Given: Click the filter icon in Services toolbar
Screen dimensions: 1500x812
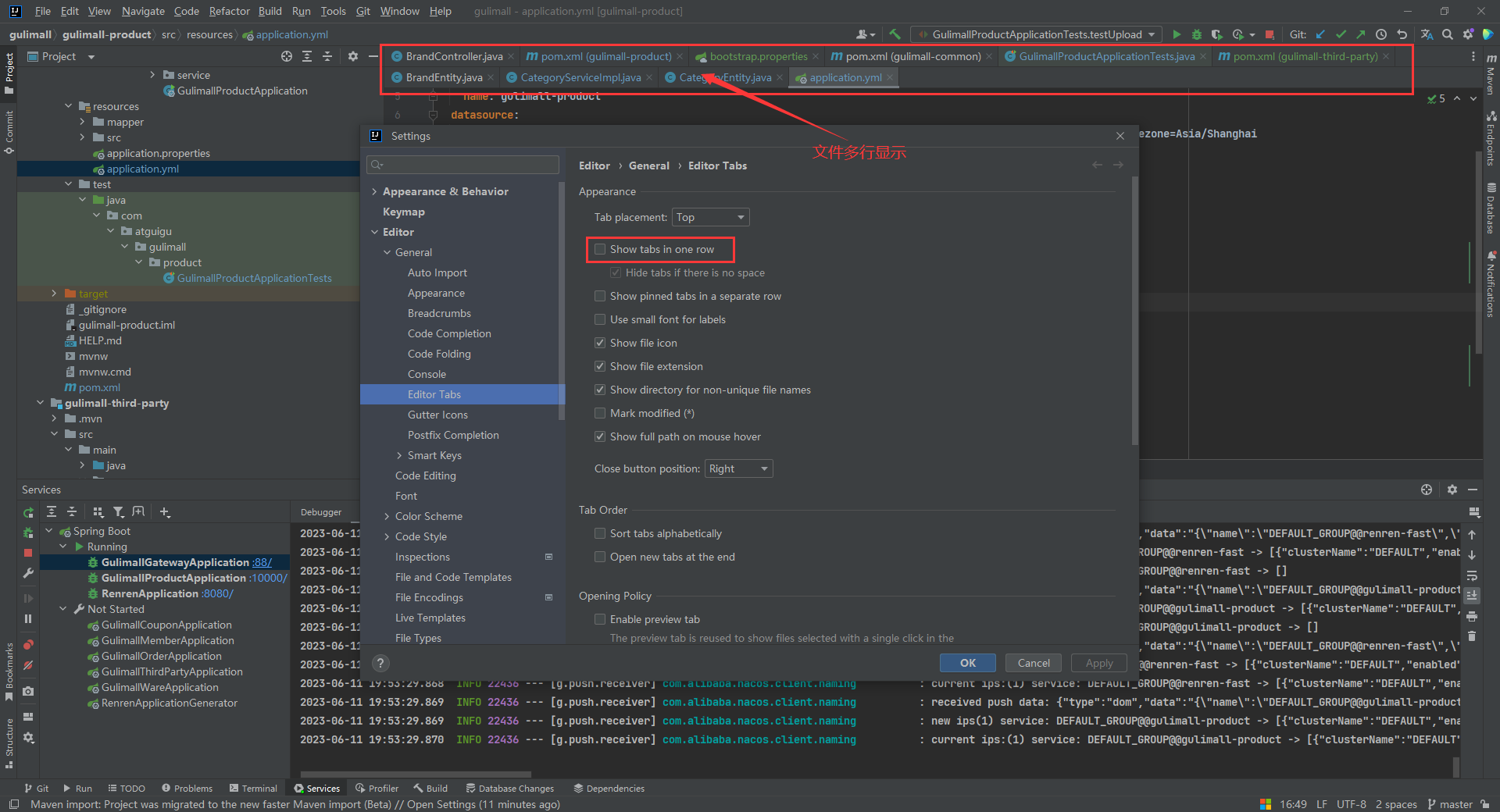Looking at the screenshot, I should [118, 512].
